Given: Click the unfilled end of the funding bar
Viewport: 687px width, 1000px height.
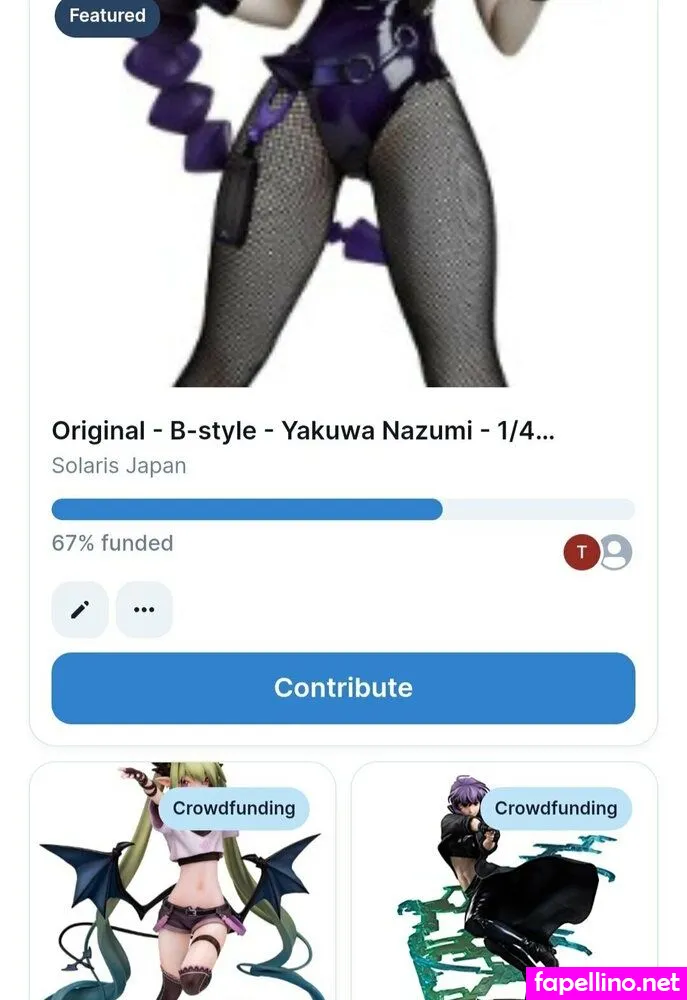Looking at the screenshot, I should tap(539, 510).
